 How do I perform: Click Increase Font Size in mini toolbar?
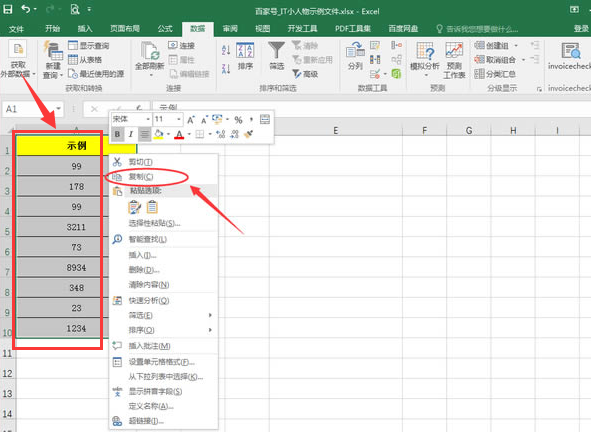click(x=191, y=120)
